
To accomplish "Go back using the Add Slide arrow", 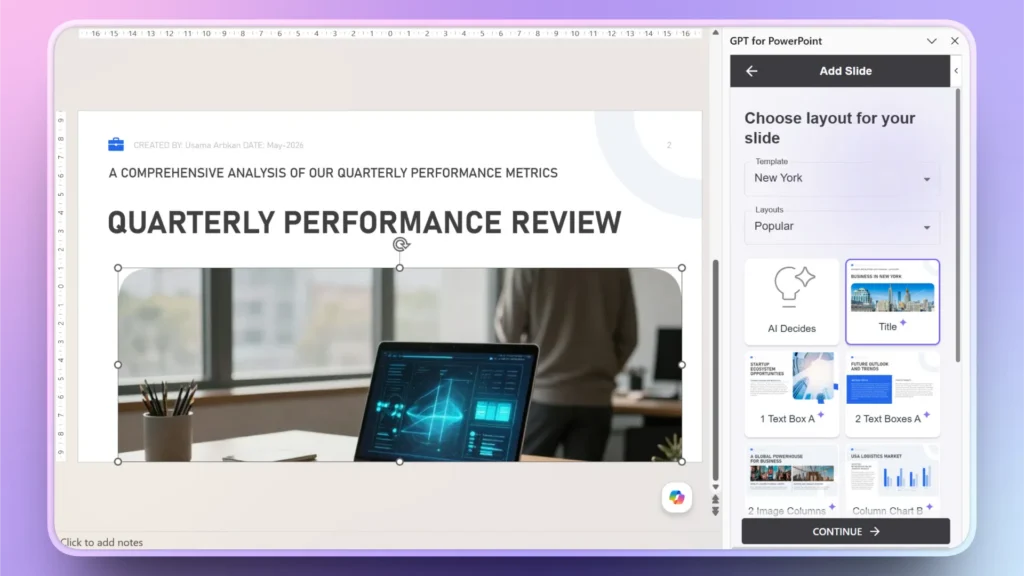I will (752, 71).
